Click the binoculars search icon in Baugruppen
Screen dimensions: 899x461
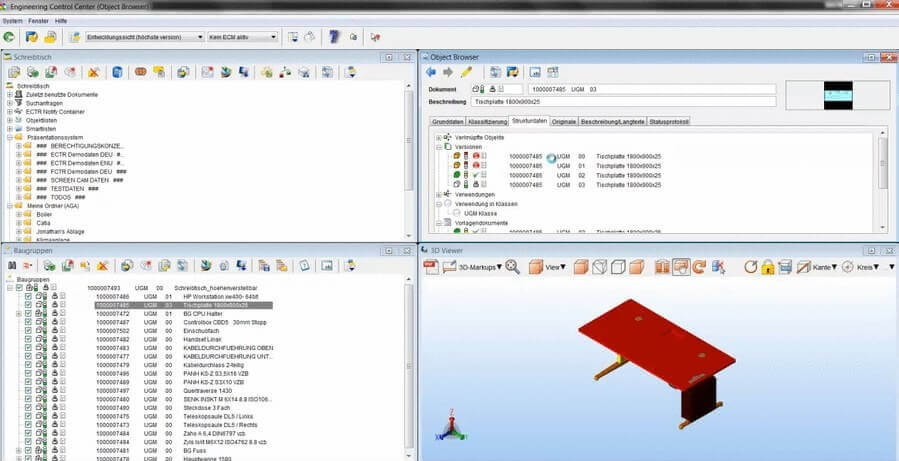13,266
